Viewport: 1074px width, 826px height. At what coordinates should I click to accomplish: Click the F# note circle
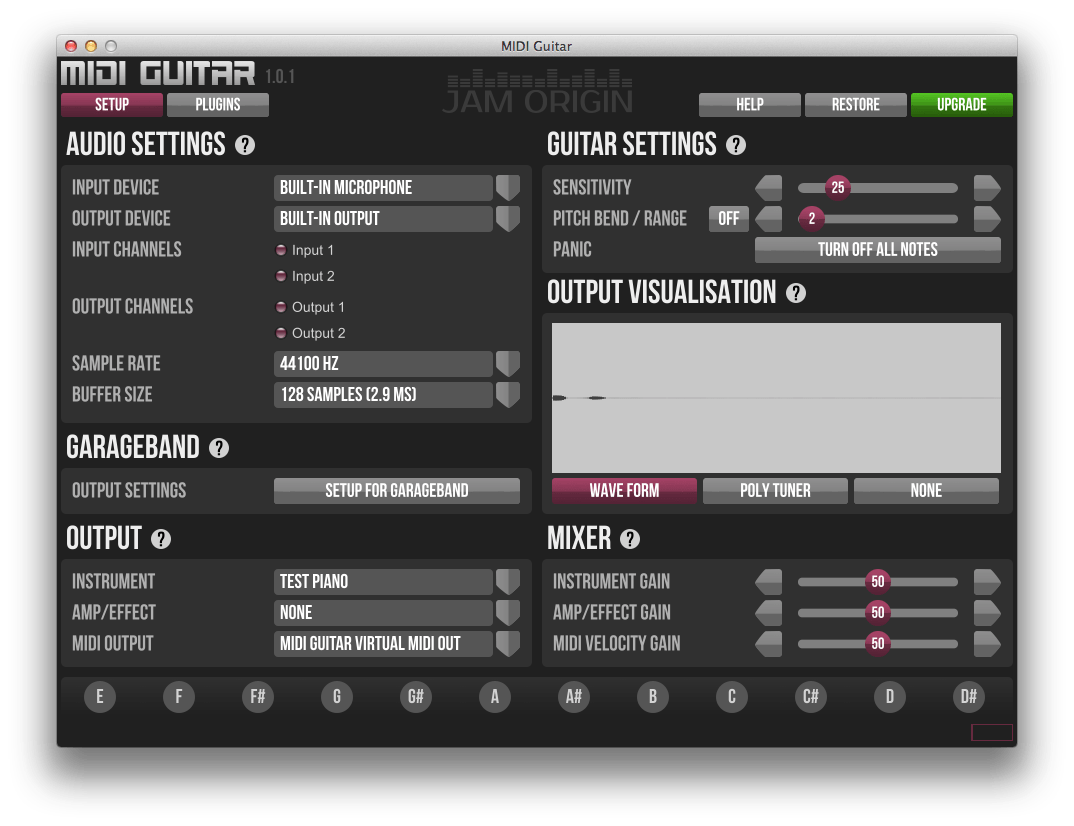point(258,697)
